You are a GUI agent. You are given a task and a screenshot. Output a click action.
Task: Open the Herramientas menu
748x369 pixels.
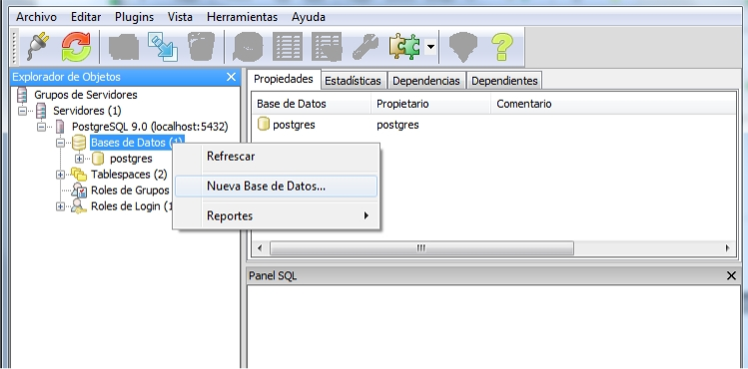(x=242, y=17)
